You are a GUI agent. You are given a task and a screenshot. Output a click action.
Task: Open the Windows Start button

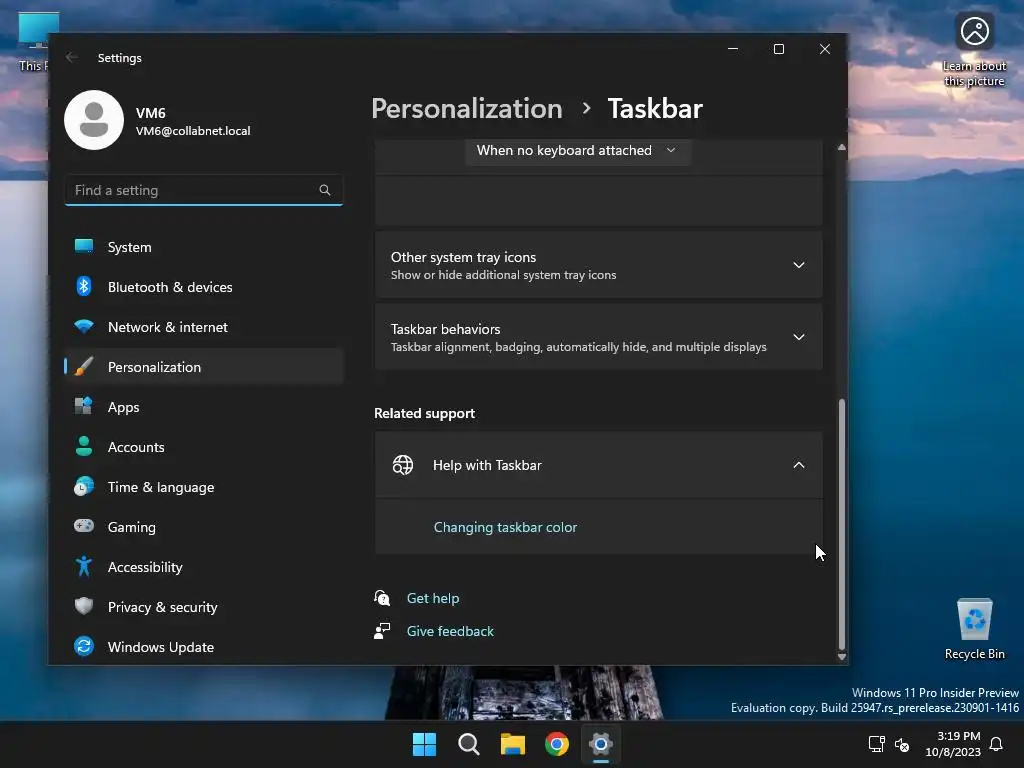coord(424,744)
